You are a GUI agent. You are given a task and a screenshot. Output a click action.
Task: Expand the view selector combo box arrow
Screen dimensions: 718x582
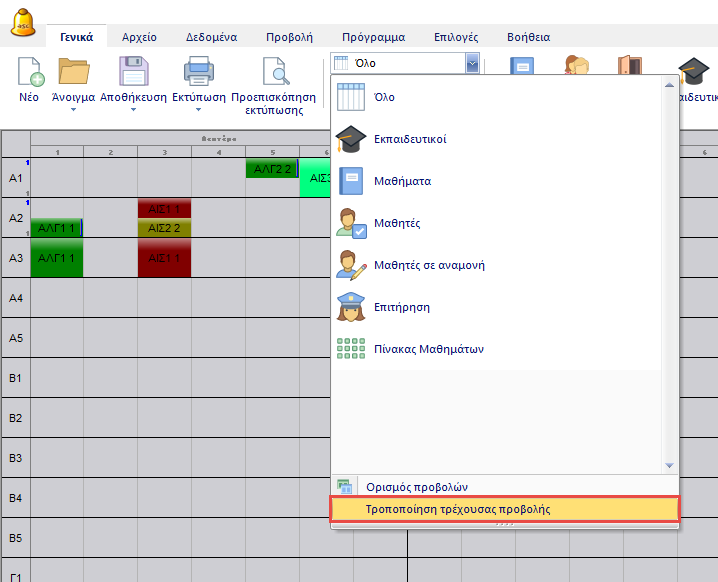coord(471,63)
